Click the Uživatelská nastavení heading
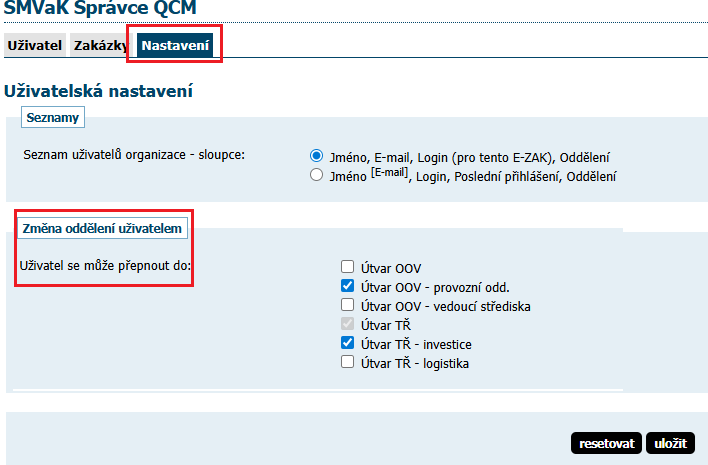708x465 pixels. tap(98, 91)
